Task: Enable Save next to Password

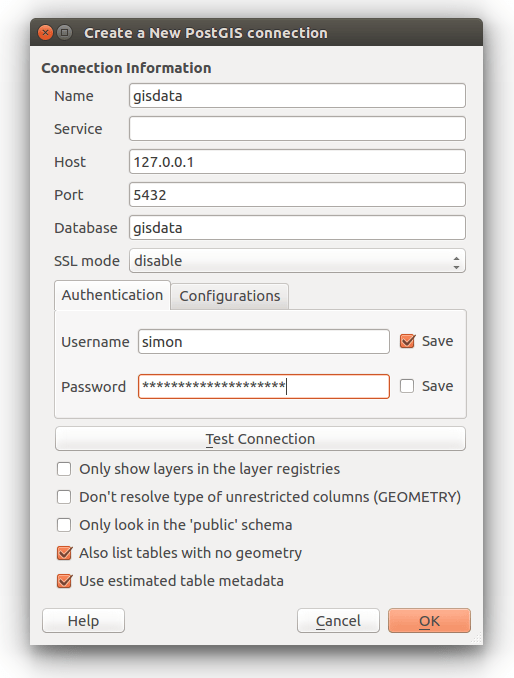Action: coord(407,386)
